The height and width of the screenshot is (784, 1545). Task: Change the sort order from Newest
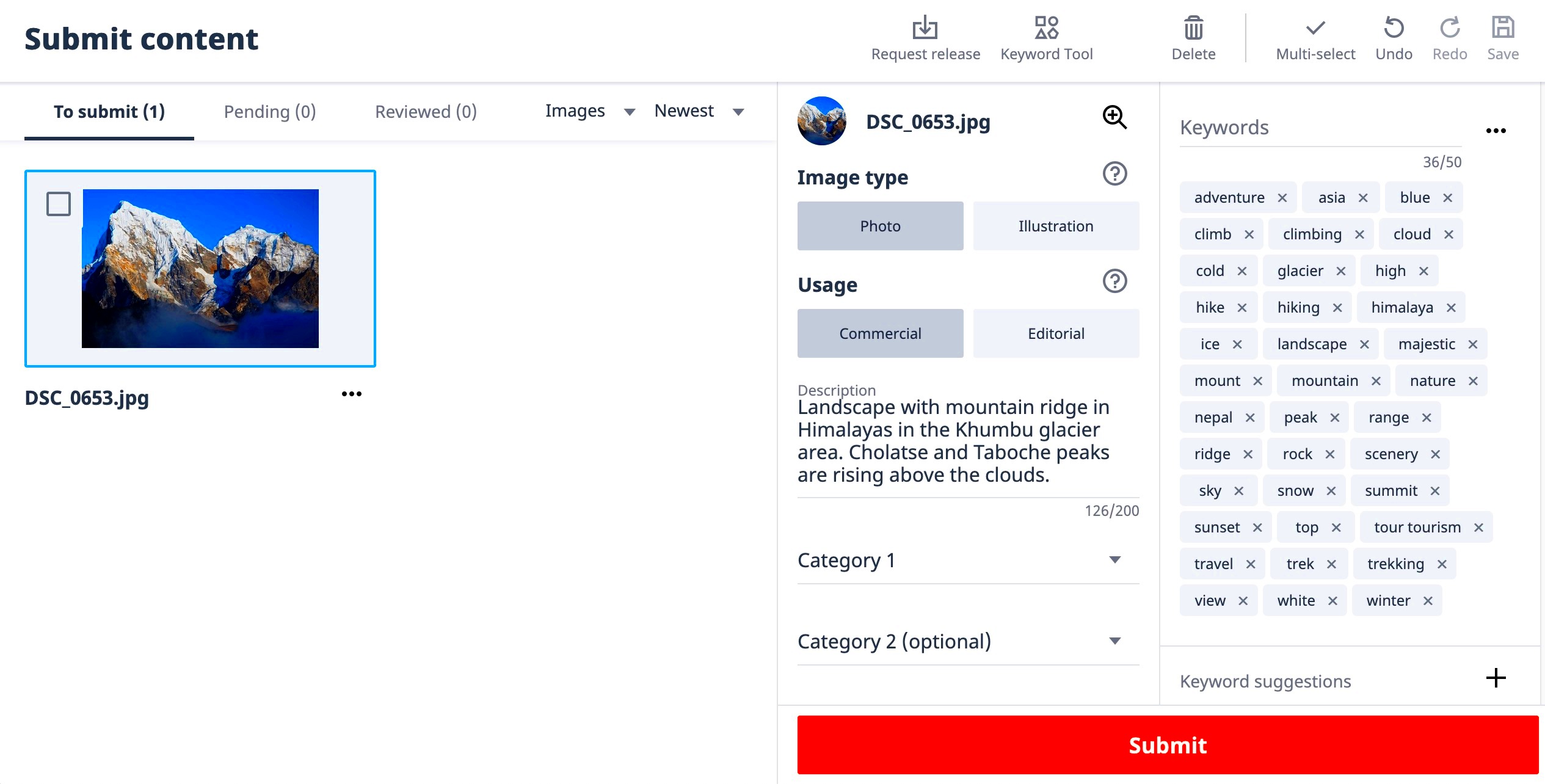pyautogui.click(x=699, y=111)
